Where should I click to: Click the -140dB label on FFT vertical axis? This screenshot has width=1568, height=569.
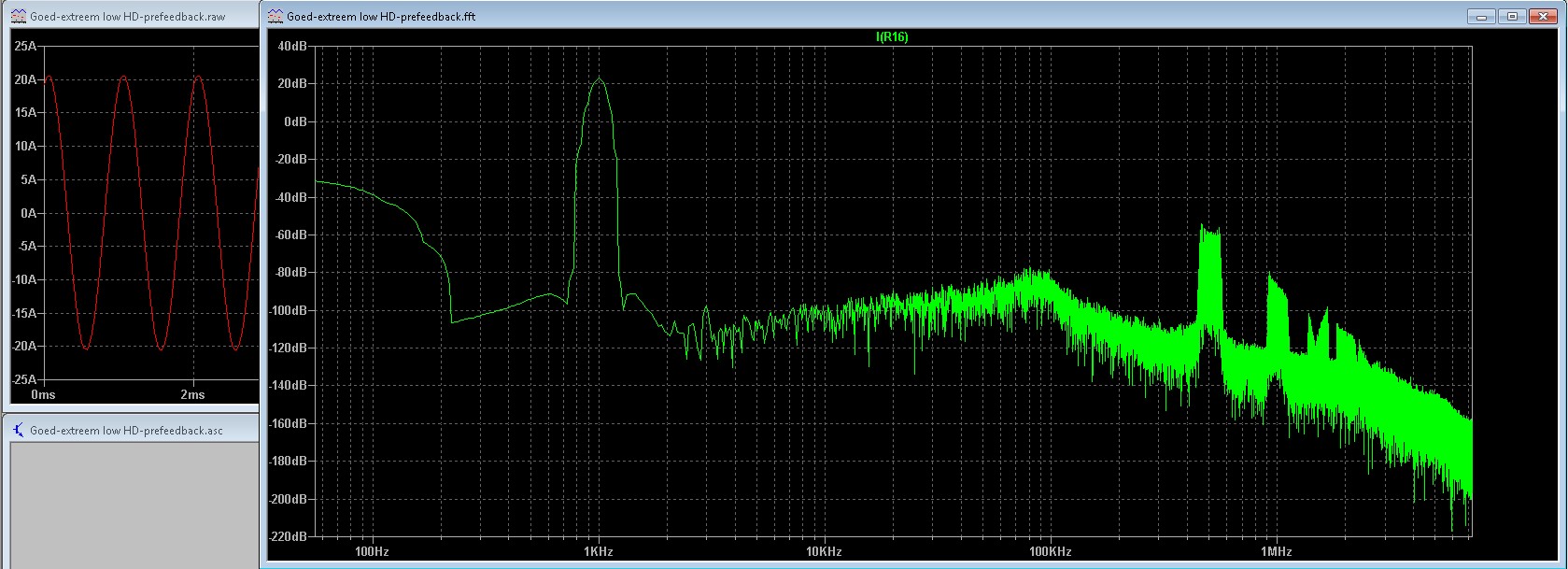288,385
